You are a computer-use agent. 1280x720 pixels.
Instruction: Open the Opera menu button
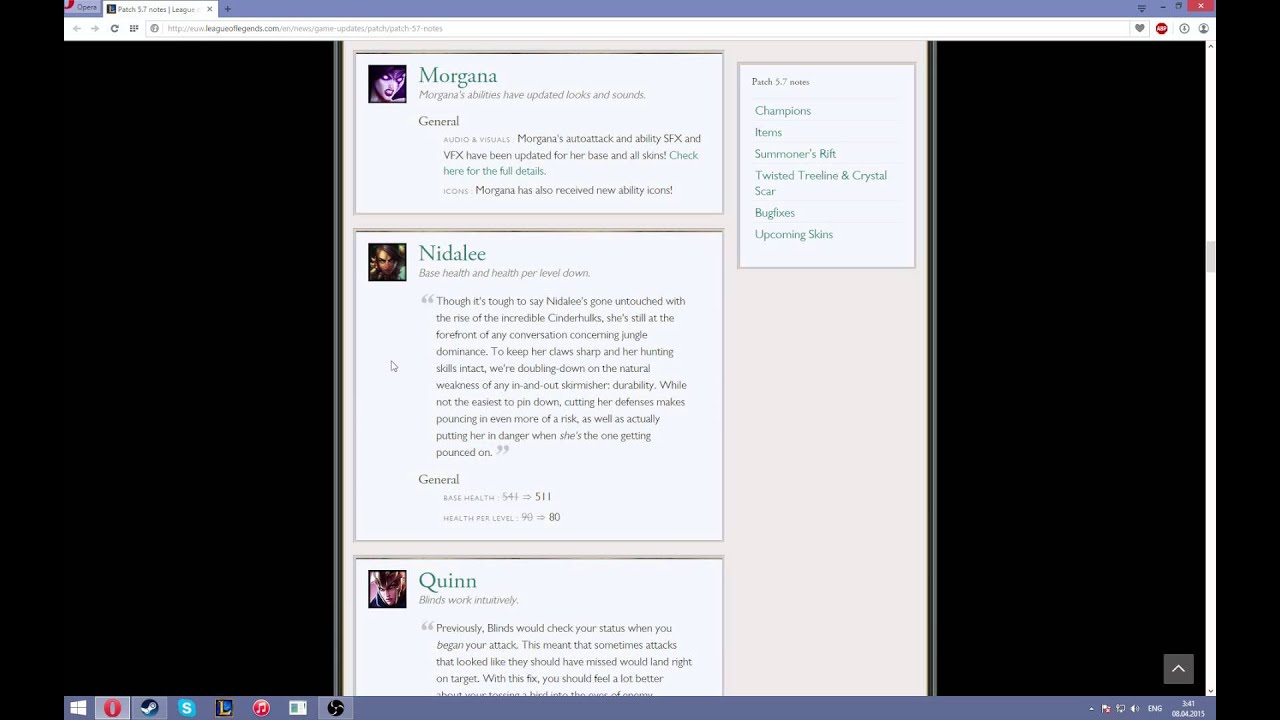coord(82,8)
